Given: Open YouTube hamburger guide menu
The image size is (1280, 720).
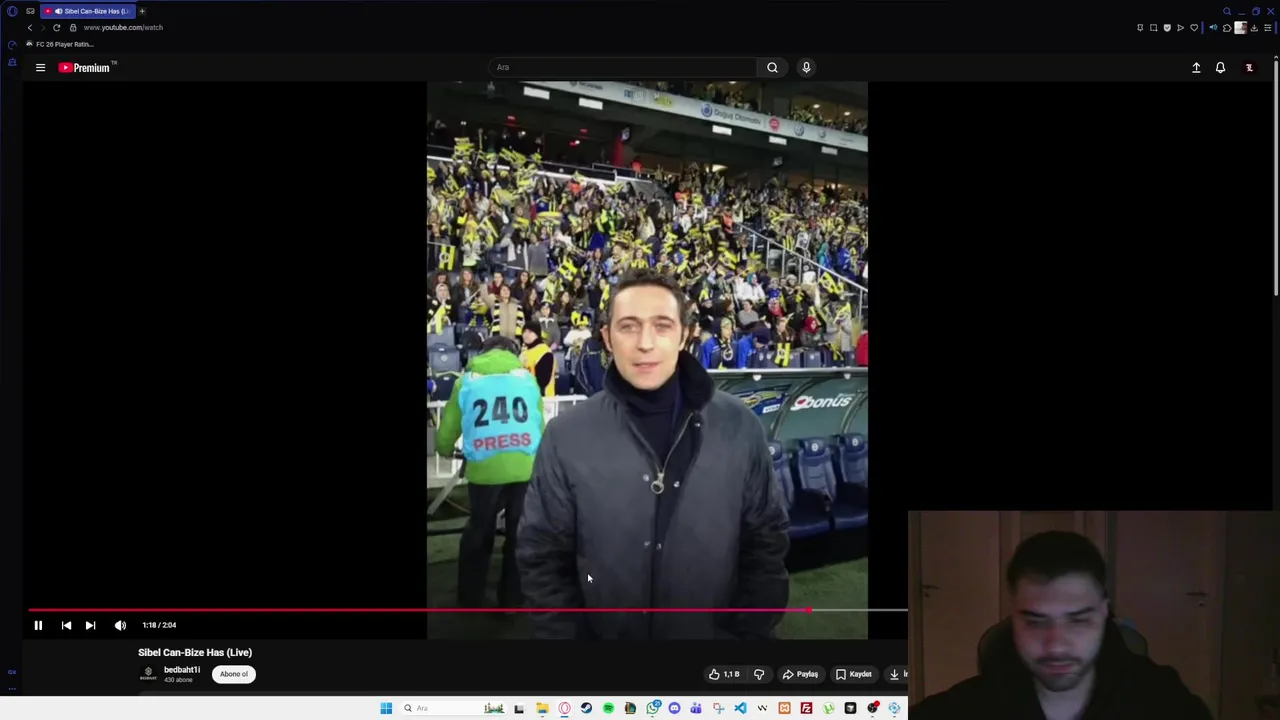Looking at the screenshot, I should pyautogui.click(x=40, y=67).
